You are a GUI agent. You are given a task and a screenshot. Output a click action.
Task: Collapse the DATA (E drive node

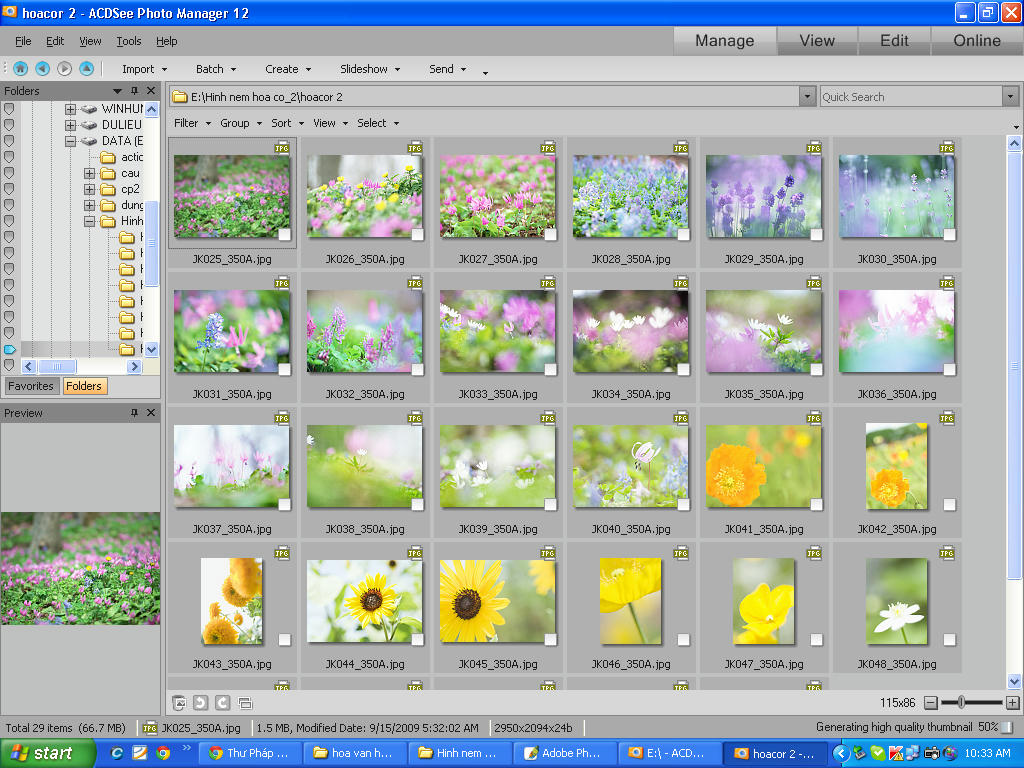click(71, 141)
